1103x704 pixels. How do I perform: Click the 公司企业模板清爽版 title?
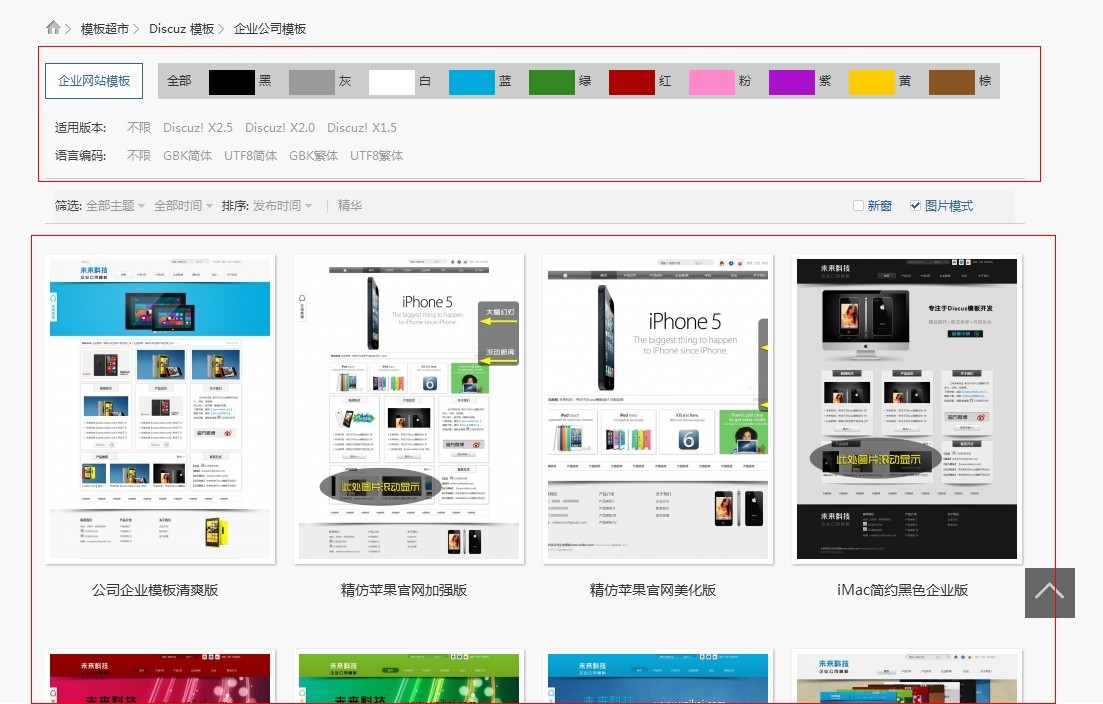point(155,590)
